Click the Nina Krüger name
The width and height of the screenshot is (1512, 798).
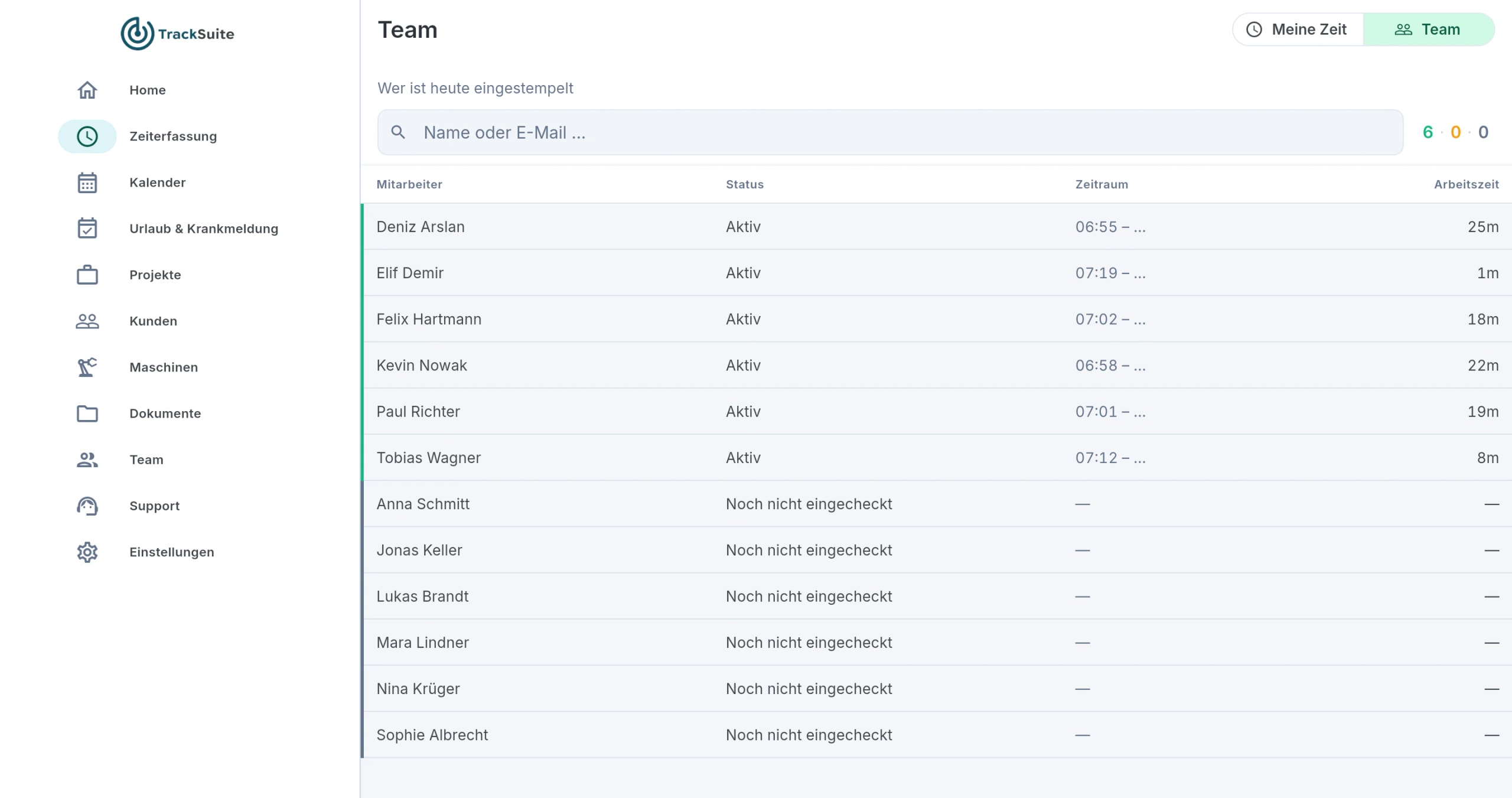click(x=418, y=689)
